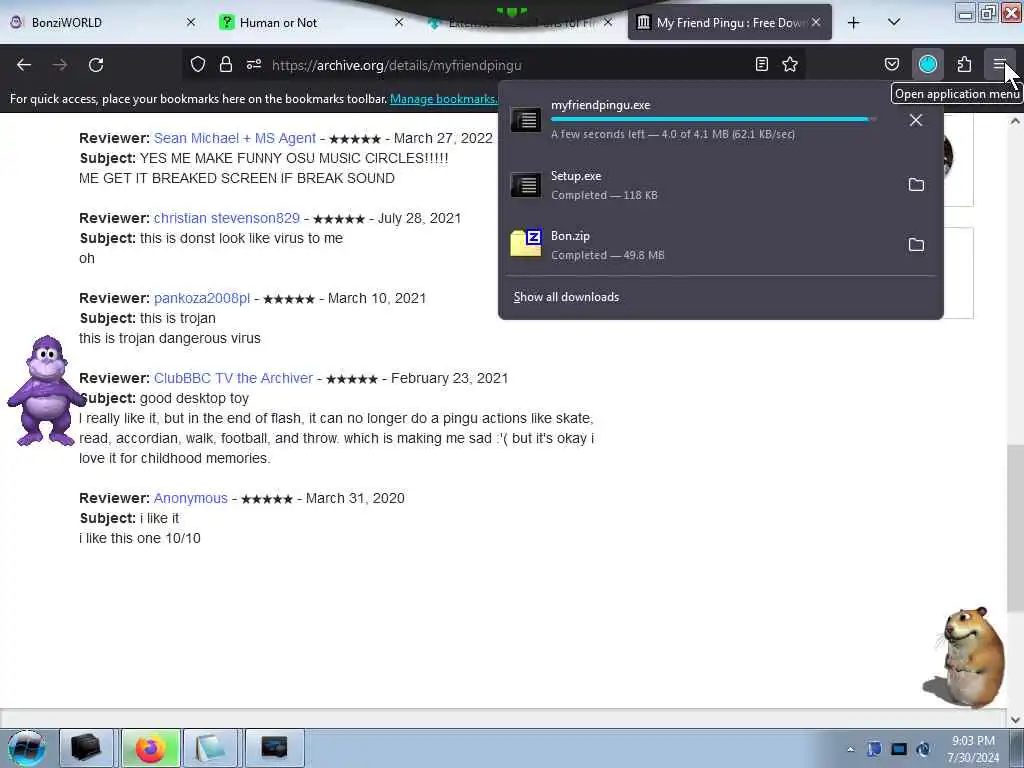The image size is (1024, 768).
Task: Toggle reader view icon
Action: click(761, 65)
